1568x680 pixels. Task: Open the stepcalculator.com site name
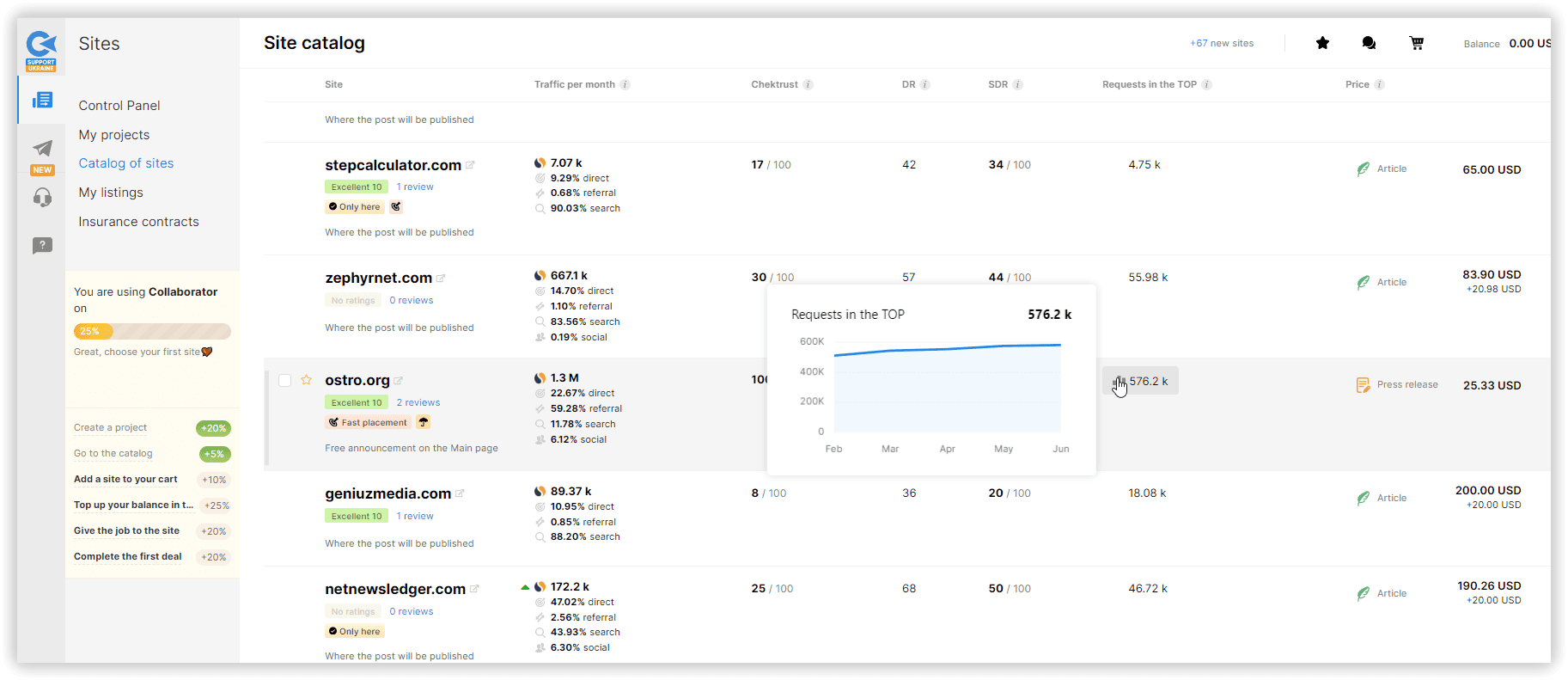pyautogui.click(x=393, y=165)
